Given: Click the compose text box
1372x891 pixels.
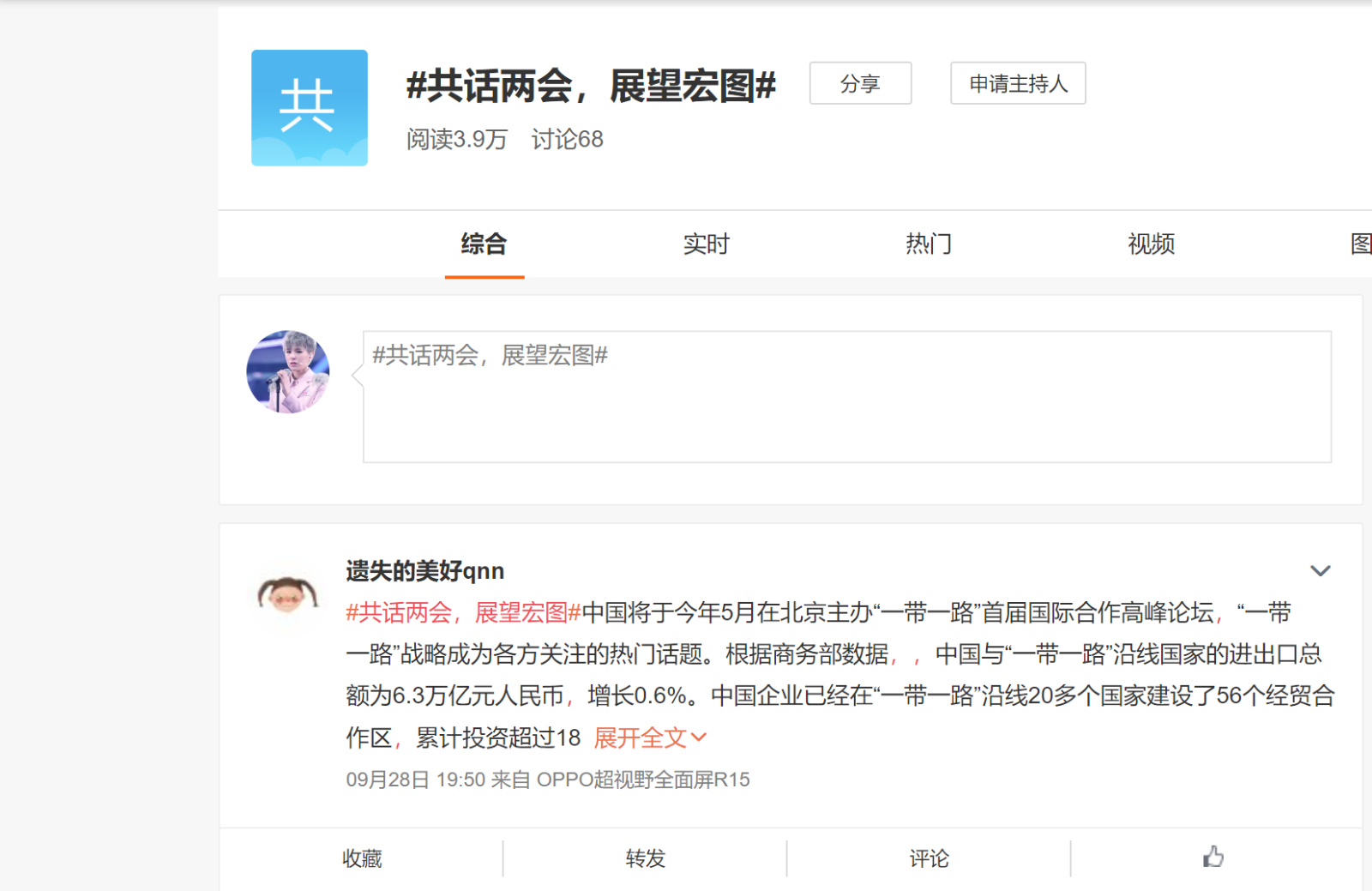Looking at the screenshot, I should point(846,397).
